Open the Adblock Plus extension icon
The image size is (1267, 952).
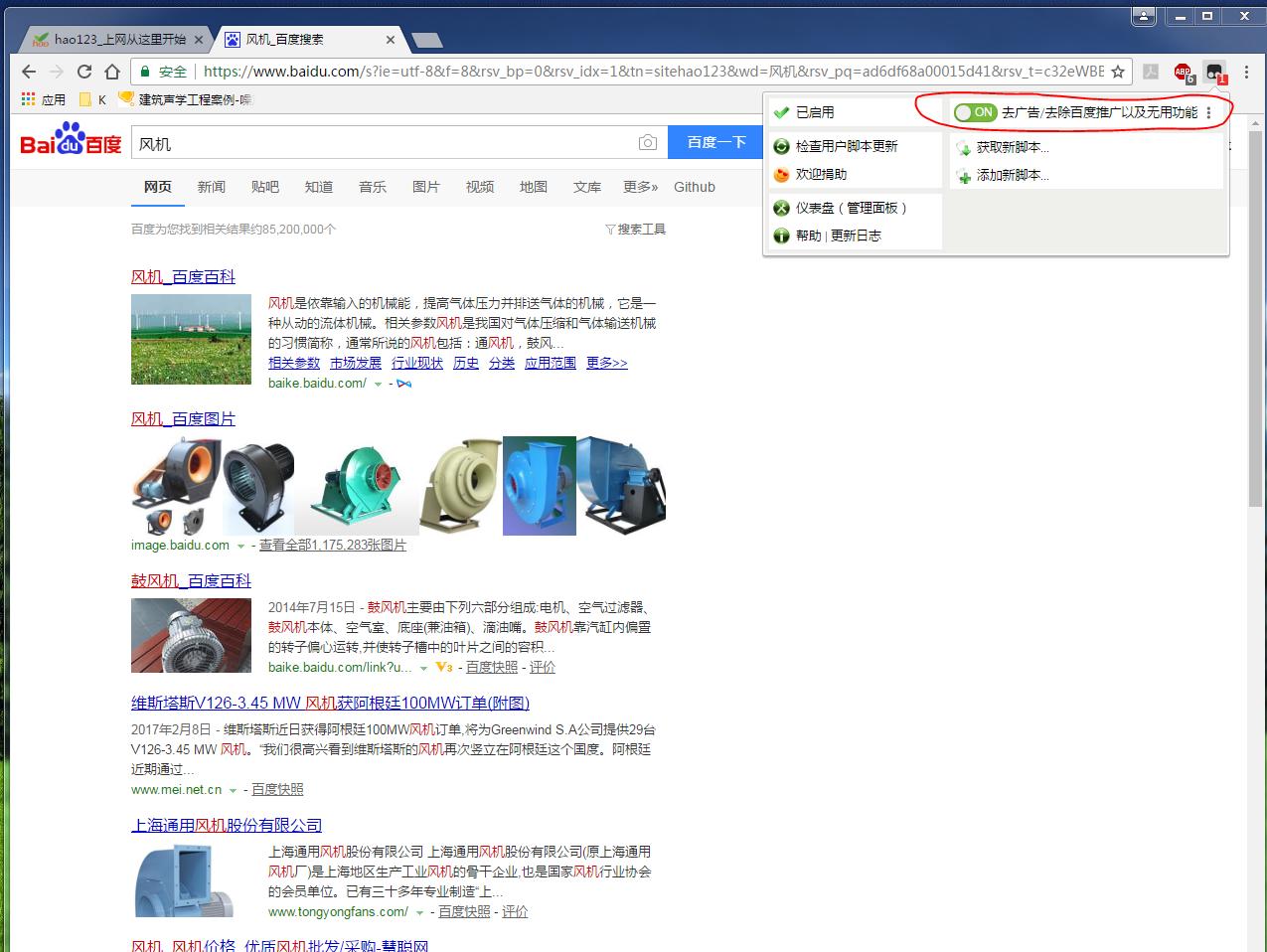click(1183, 72)
